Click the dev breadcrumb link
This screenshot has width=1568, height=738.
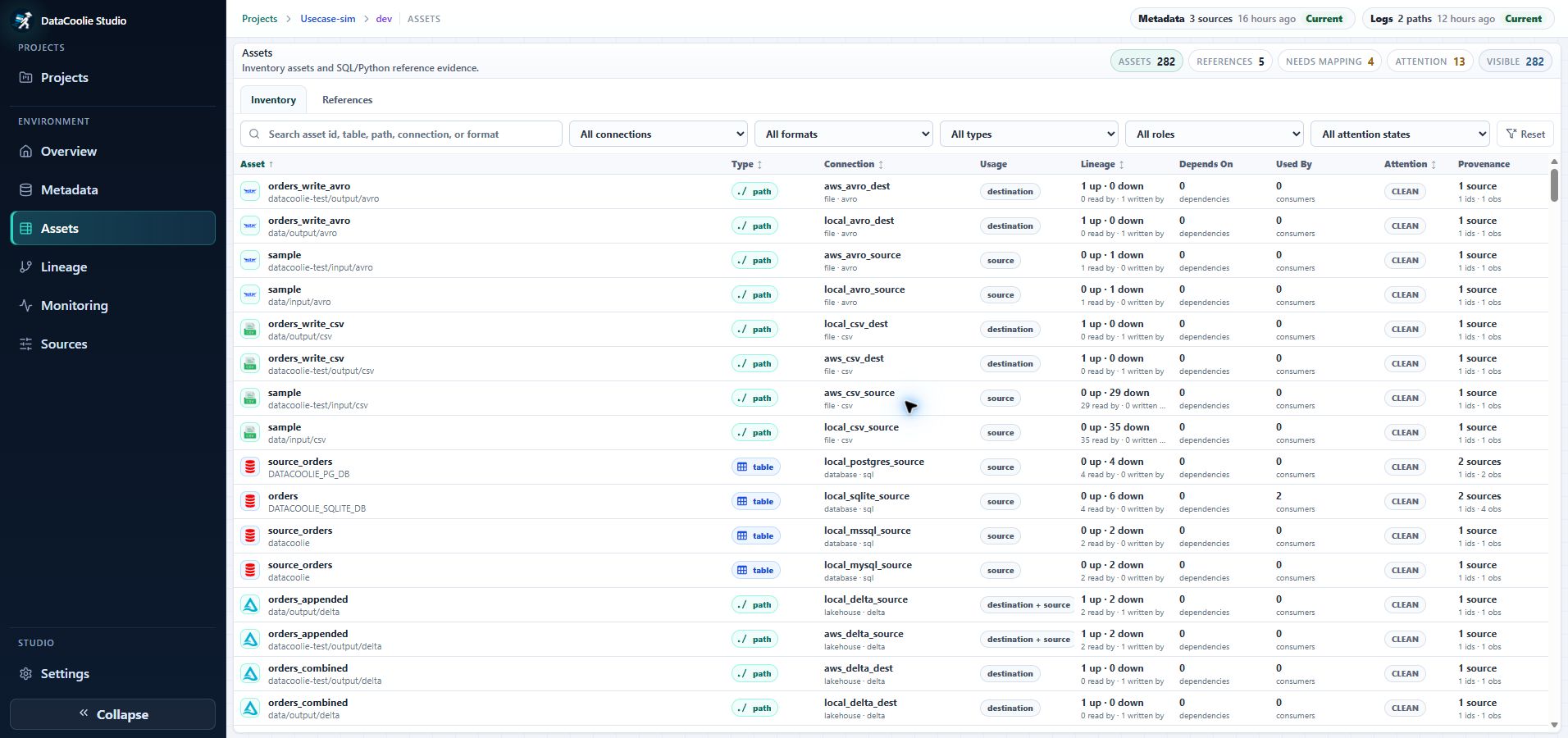pos(384,19)
